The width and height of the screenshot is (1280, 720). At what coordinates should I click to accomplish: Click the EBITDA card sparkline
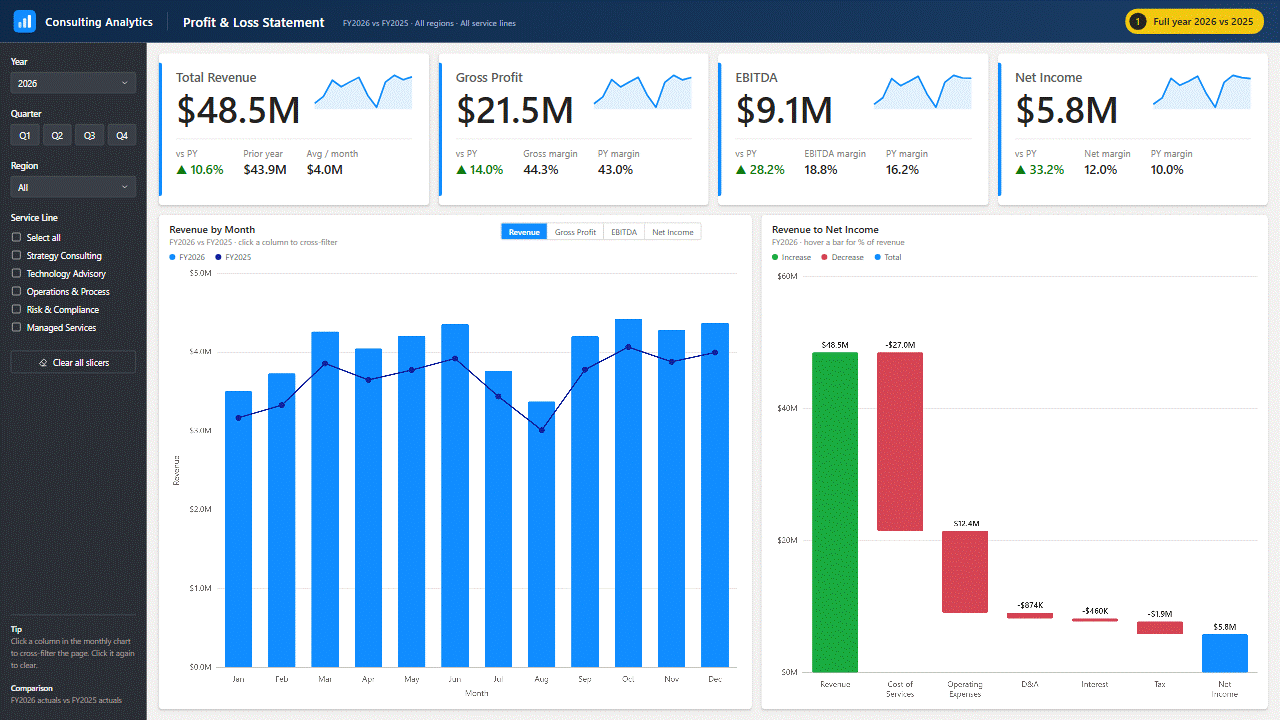[922, 91]
